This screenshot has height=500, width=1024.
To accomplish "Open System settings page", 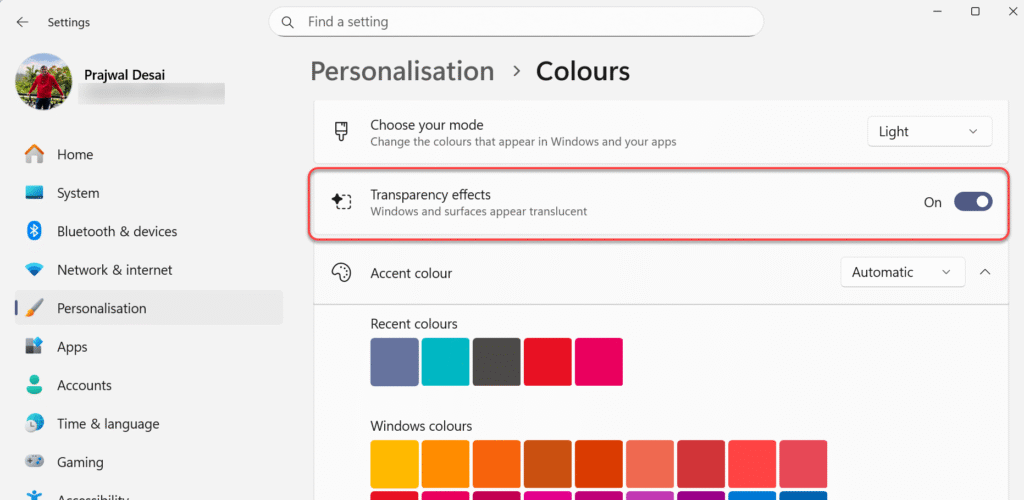I will click(x=149, y=193).
